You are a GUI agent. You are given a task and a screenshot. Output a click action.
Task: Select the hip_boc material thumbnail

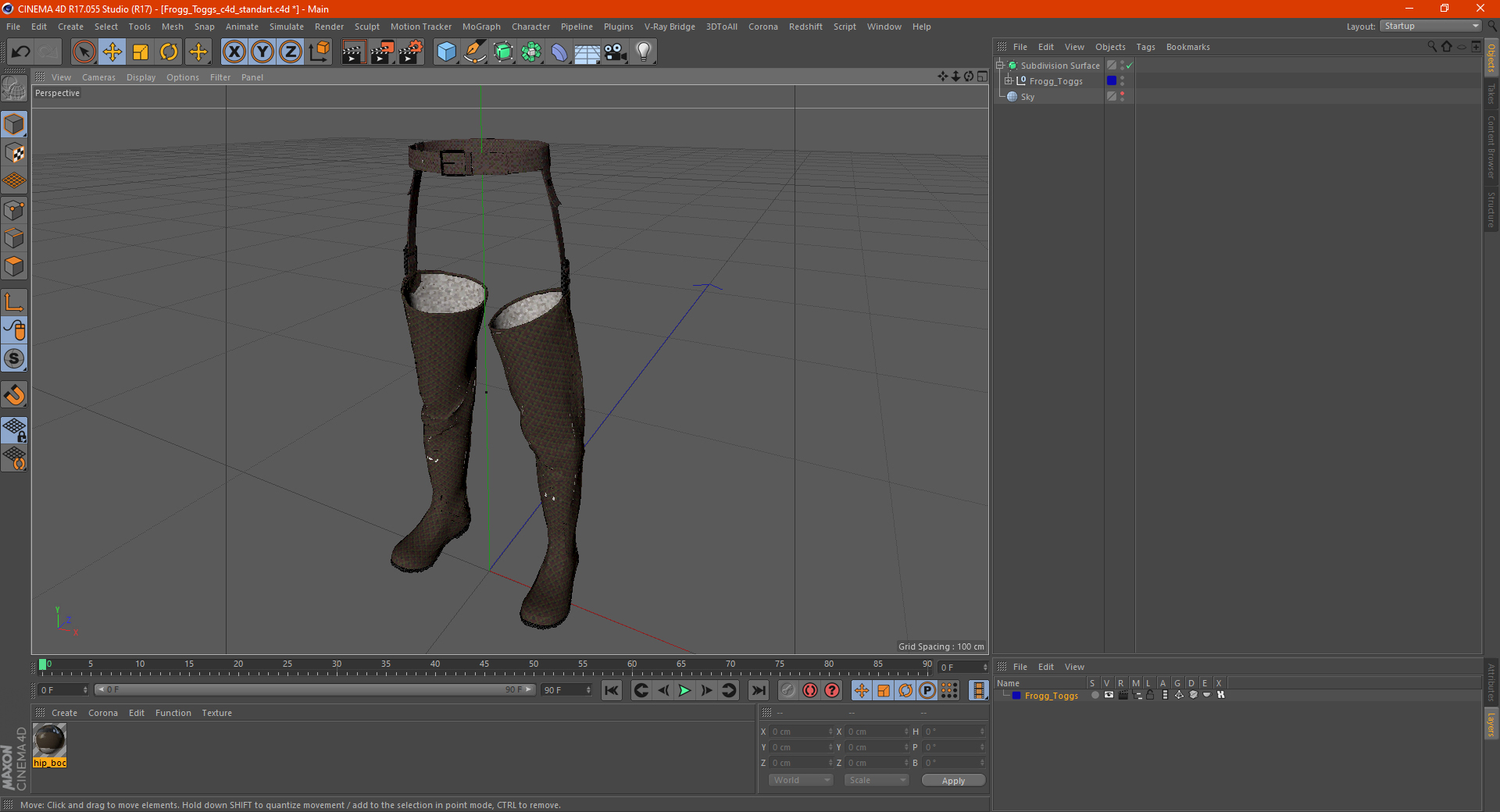[50, 740]
